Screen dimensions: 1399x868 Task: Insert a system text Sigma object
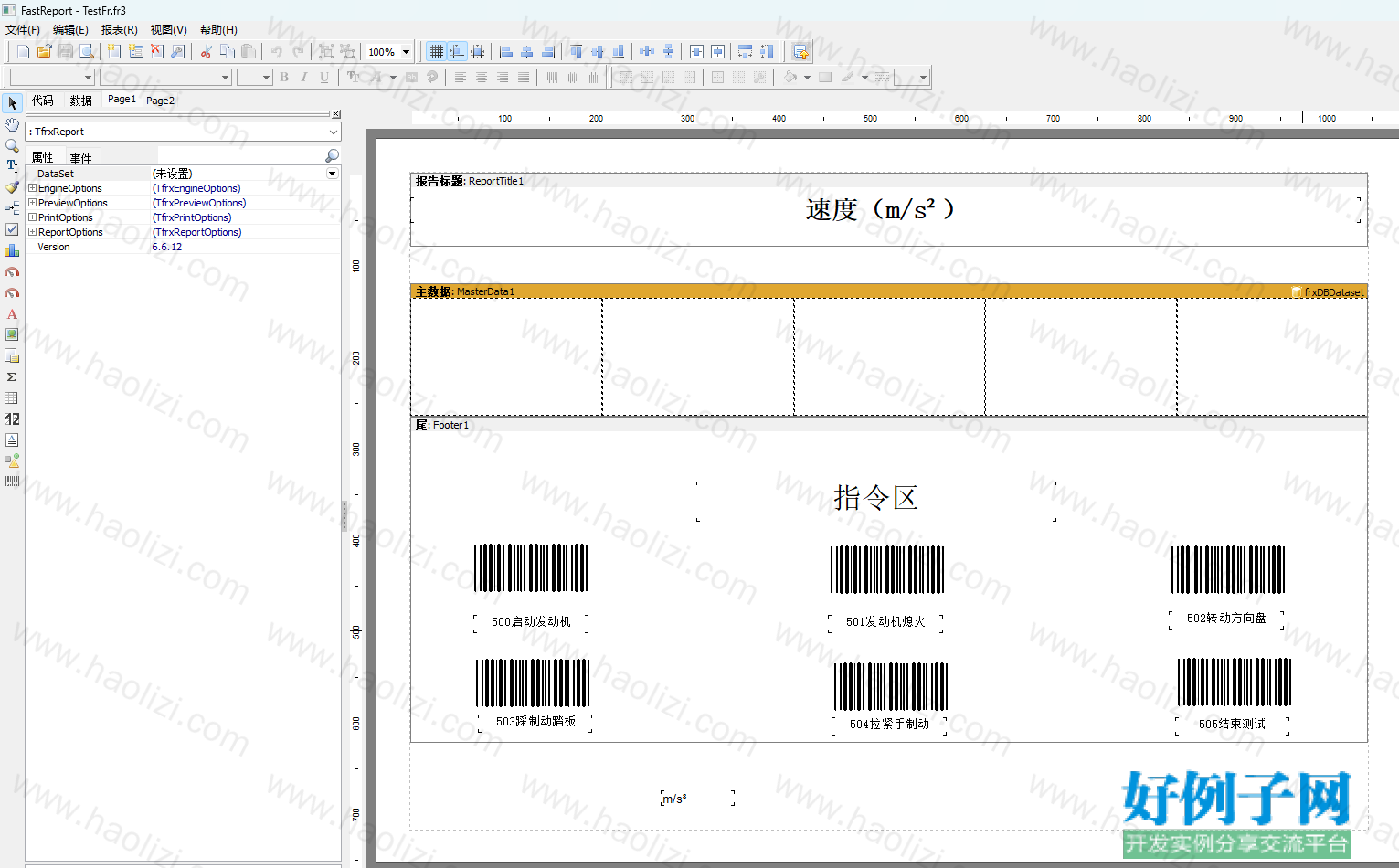[12, 376]
